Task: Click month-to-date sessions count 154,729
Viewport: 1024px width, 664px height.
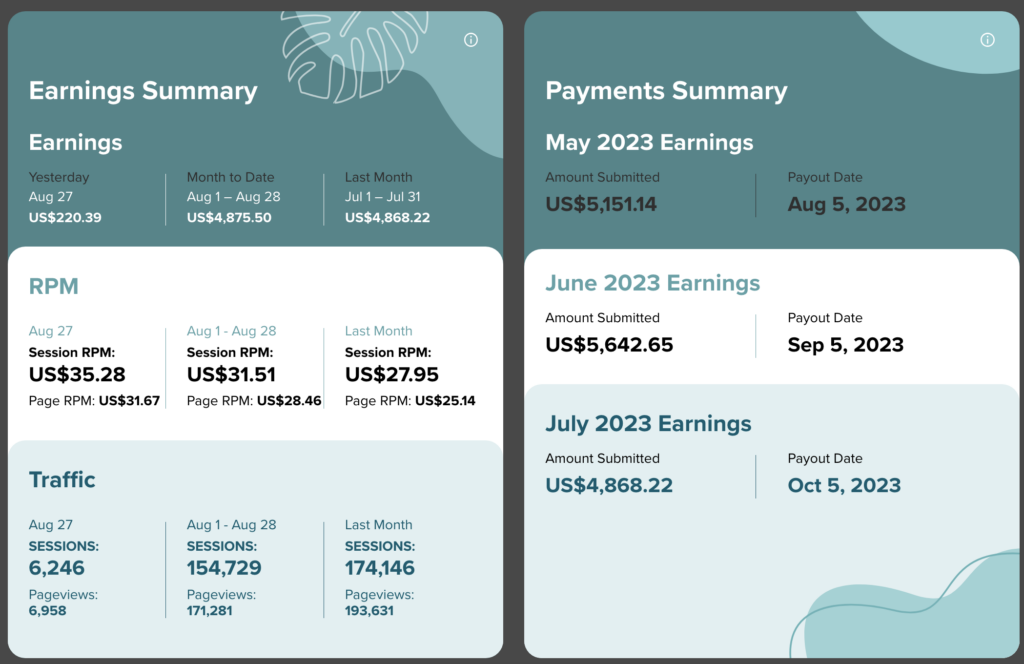Action: tap(224, 568)
